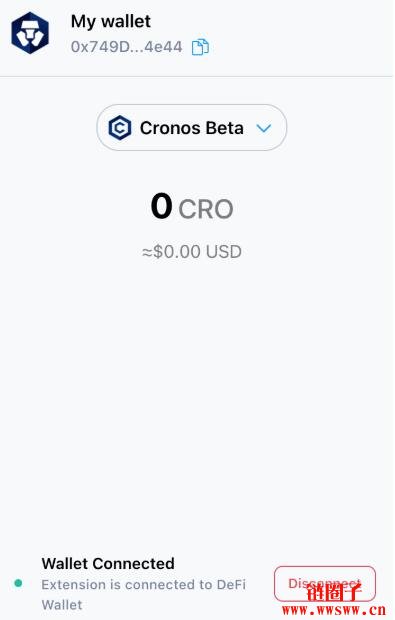The height and width of the screenshot is (620, 395).
Task: Click the red Chinese watermark logo
Action: (335, 591)
